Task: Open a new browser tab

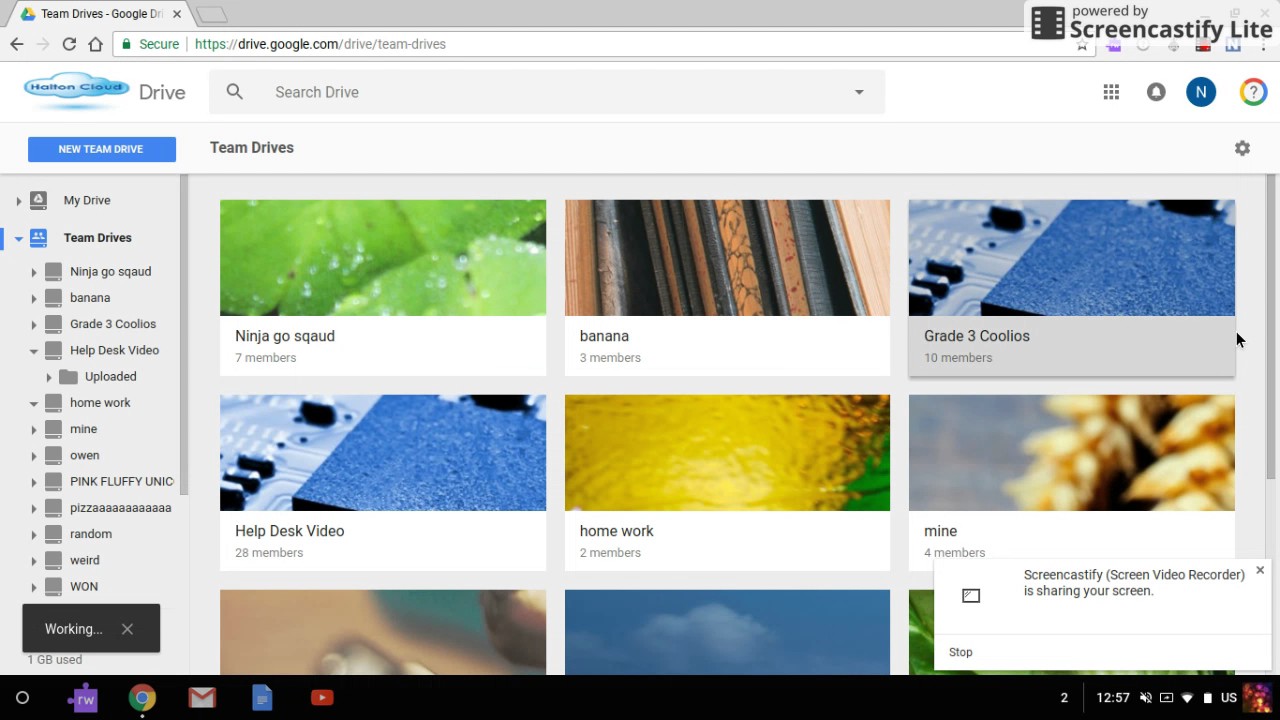Action: click(x=211, y=14)
